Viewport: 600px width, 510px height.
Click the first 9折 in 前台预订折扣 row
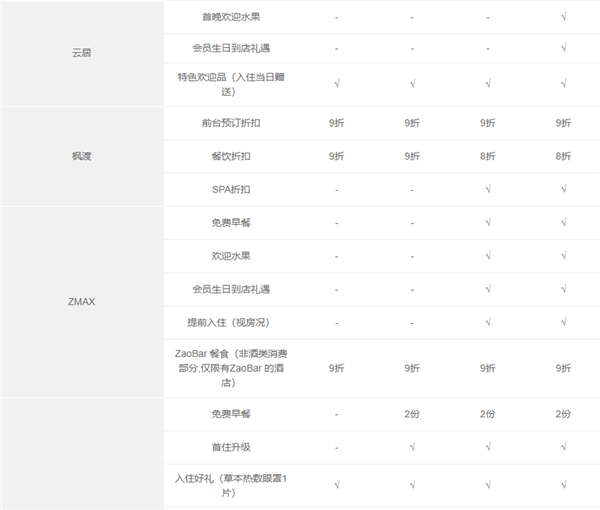pyautogui.click(x=337, y=123)
